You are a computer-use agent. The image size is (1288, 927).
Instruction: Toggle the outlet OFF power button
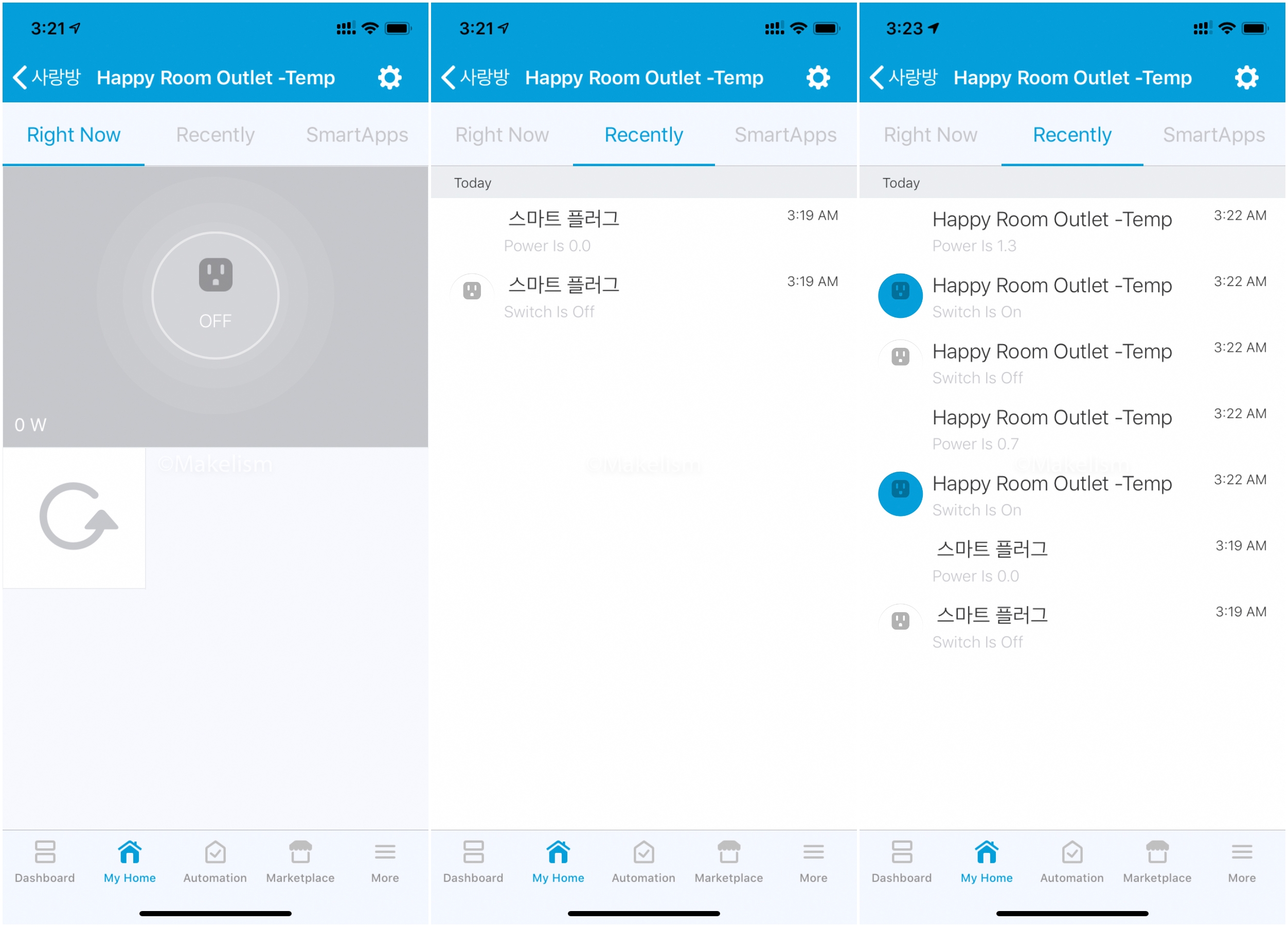pos(215,295)
